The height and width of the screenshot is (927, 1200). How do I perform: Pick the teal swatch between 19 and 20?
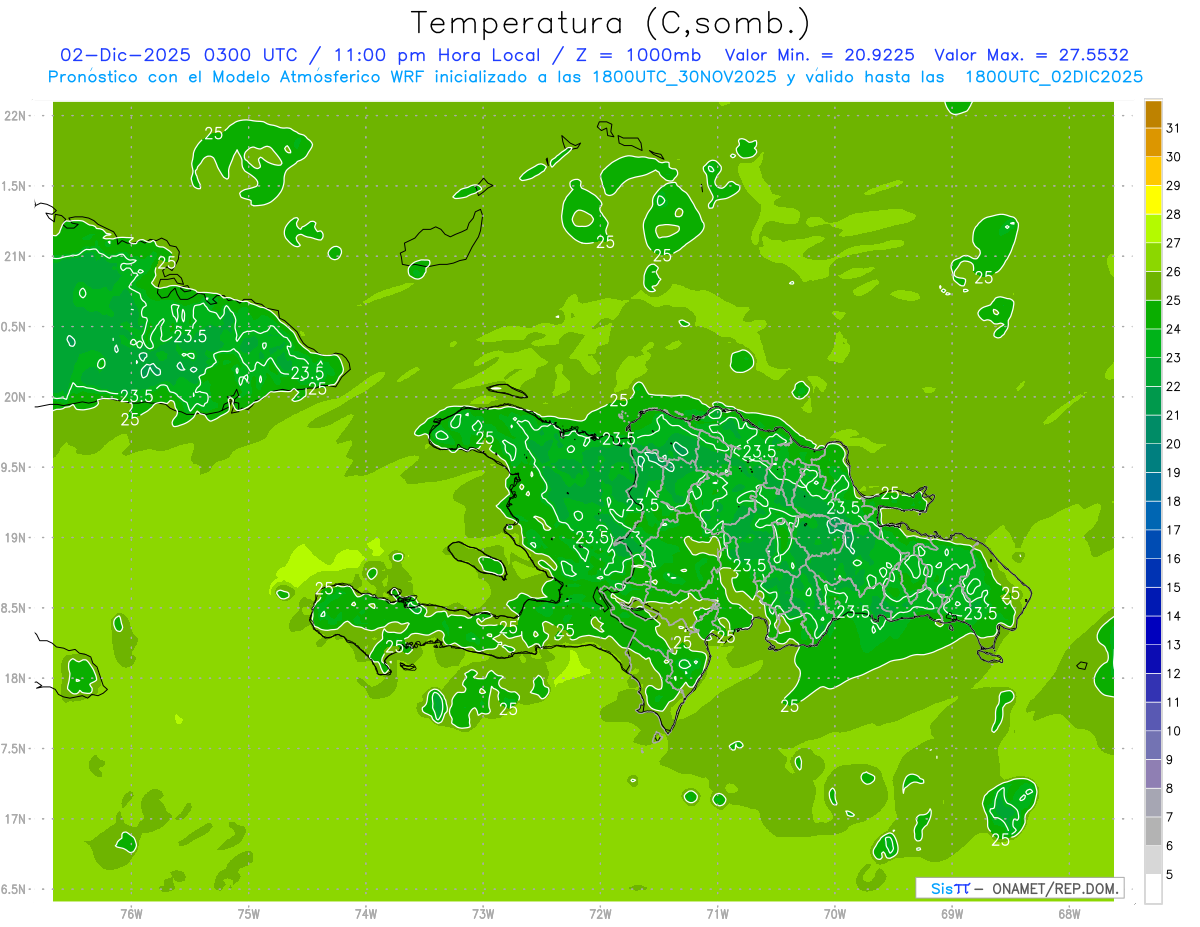pyautogui.click(x=1153, y=459)
